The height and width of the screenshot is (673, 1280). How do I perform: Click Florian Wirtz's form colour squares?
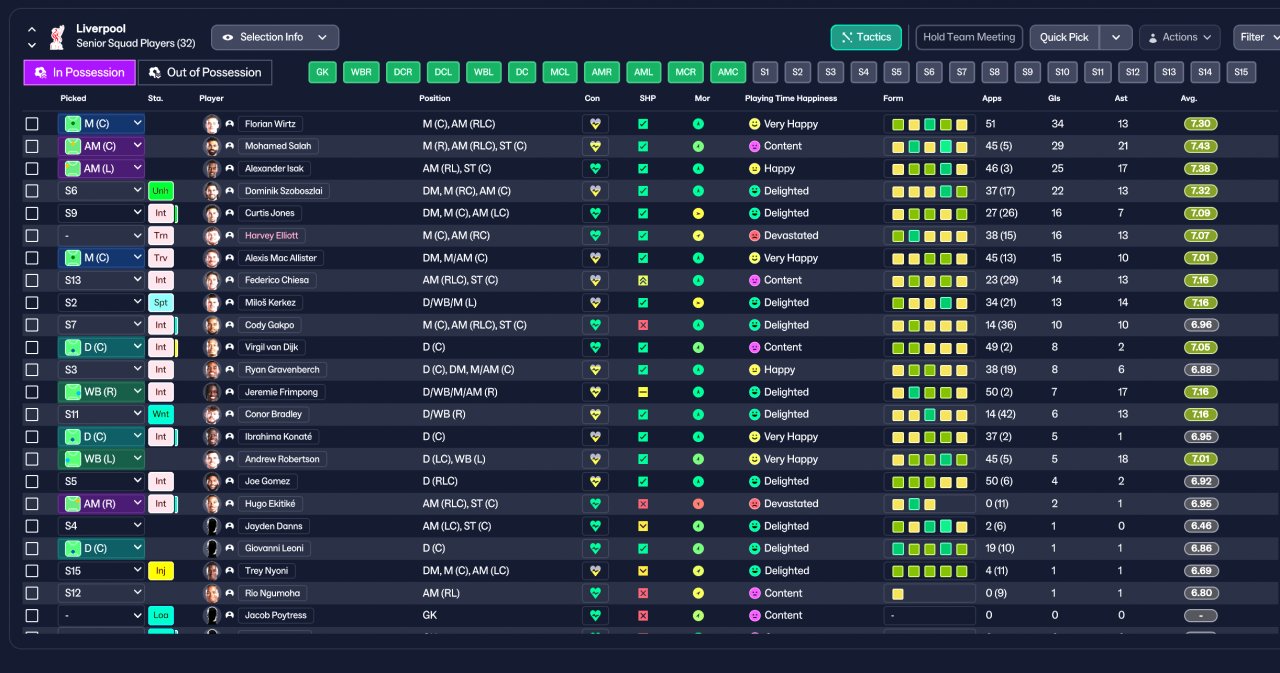point(929,124)
